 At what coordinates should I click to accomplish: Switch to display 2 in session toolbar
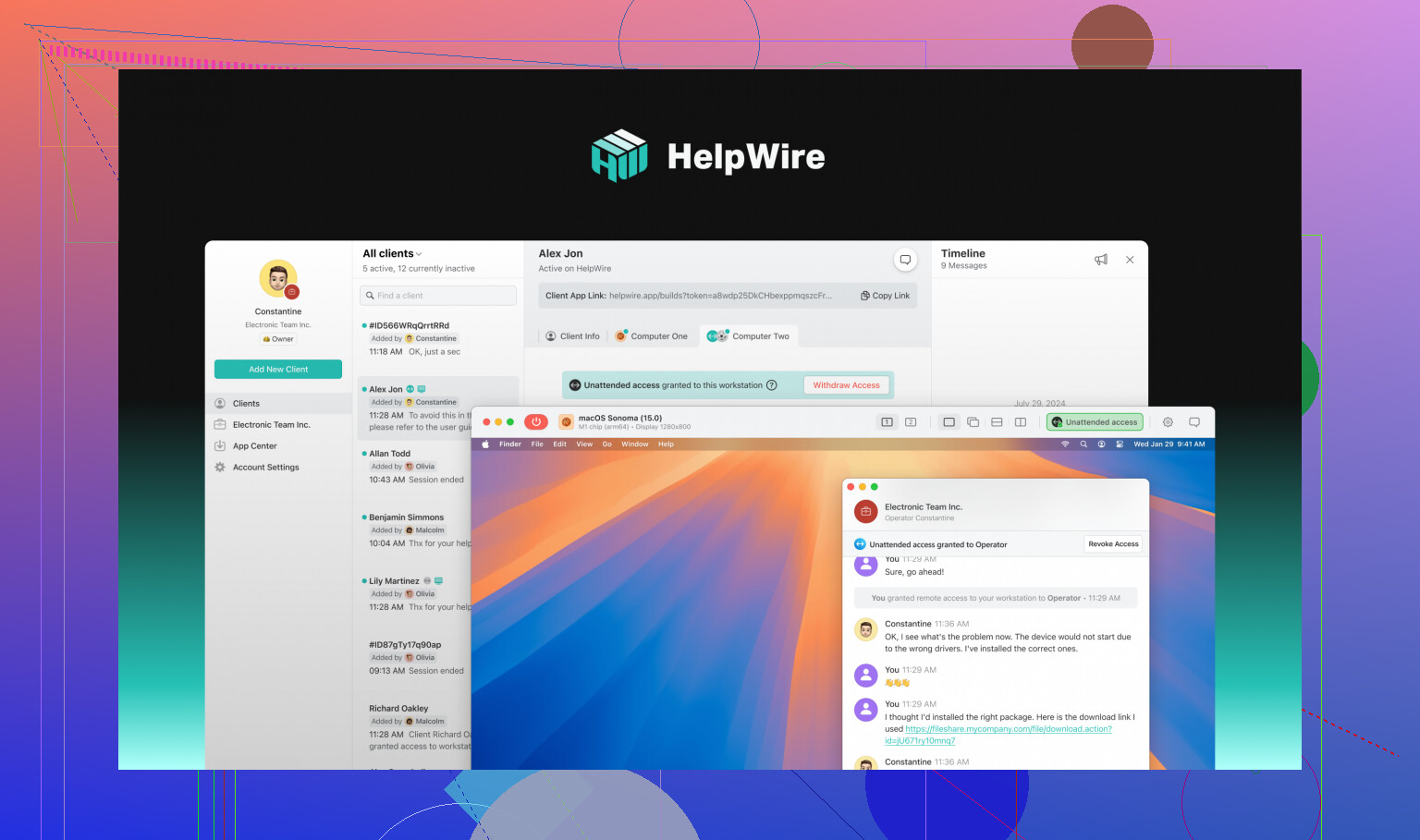point(911,422)
